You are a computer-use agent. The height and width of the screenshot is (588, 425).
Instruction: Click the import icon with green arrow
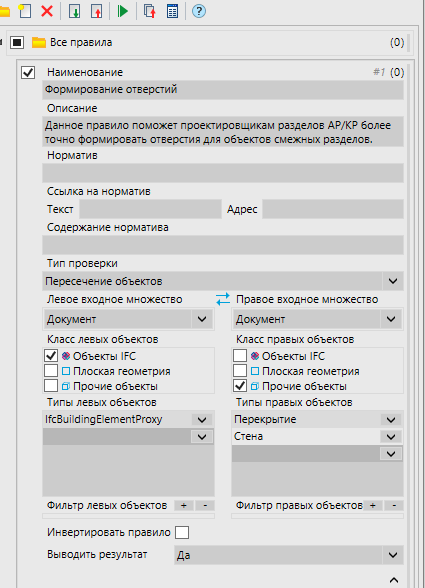click(x=75, y=11)
